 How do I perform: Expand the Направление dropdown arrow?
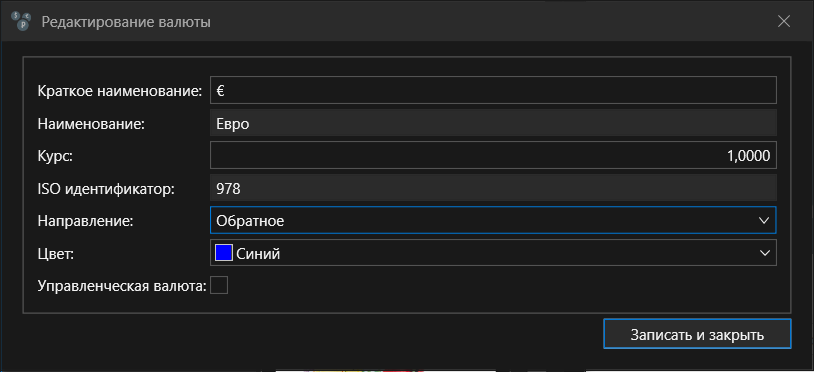[763, 221]
